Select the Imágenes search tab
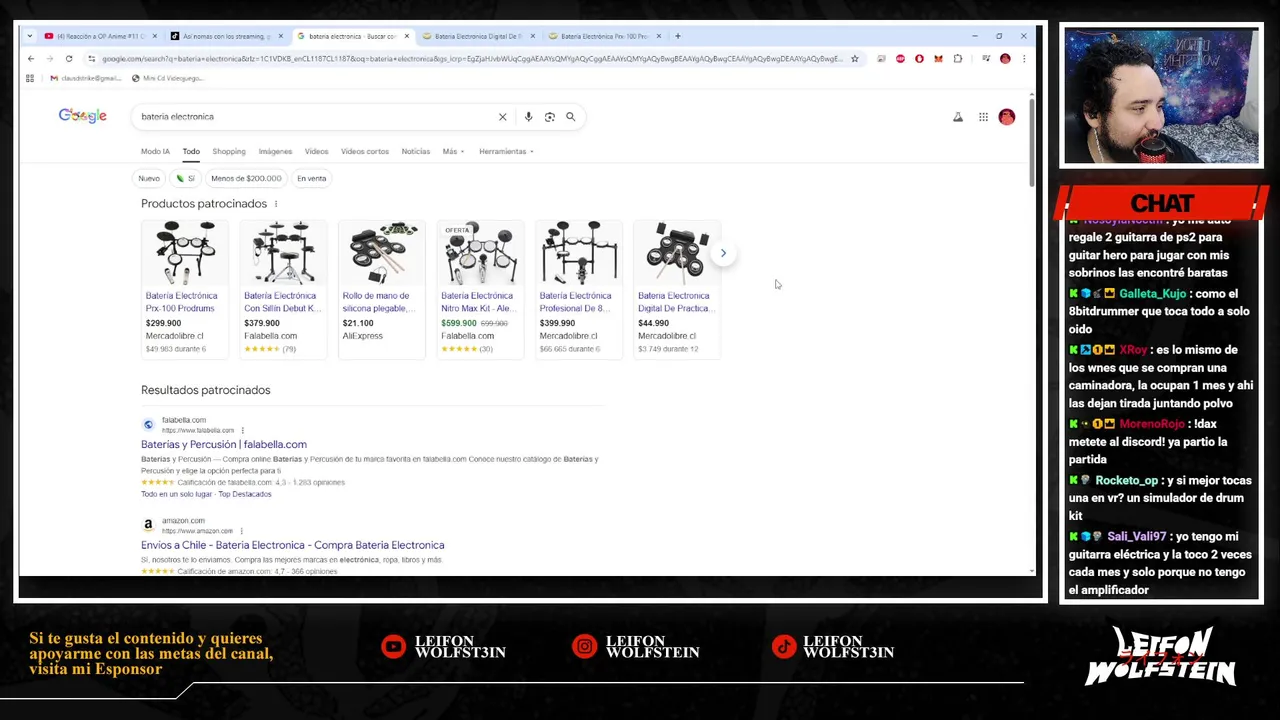 click(275, 151)
